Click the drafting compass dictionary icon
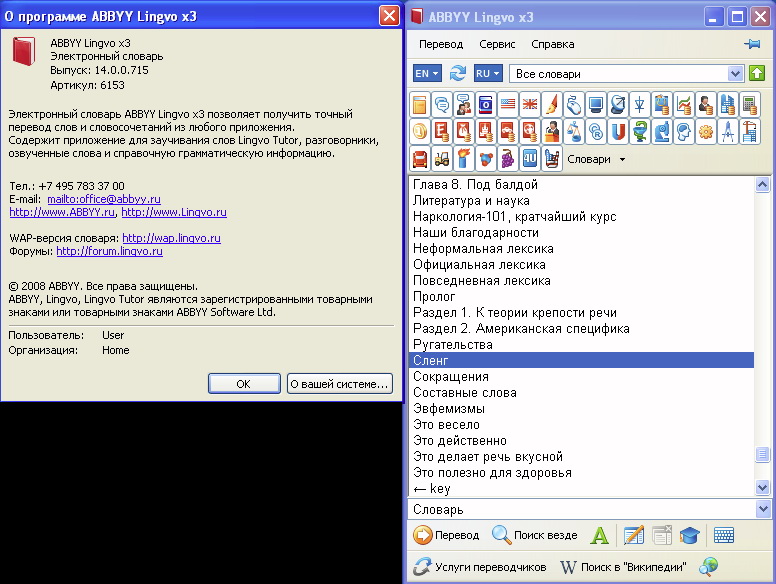Image resolution: width=776 pixels, height=584 pixels. pyautogui.click(x=728, y=132)
